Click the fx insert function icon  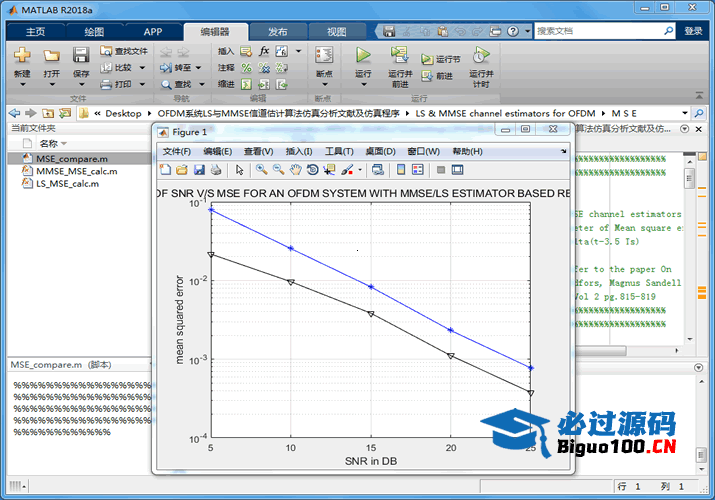(264, 51)
